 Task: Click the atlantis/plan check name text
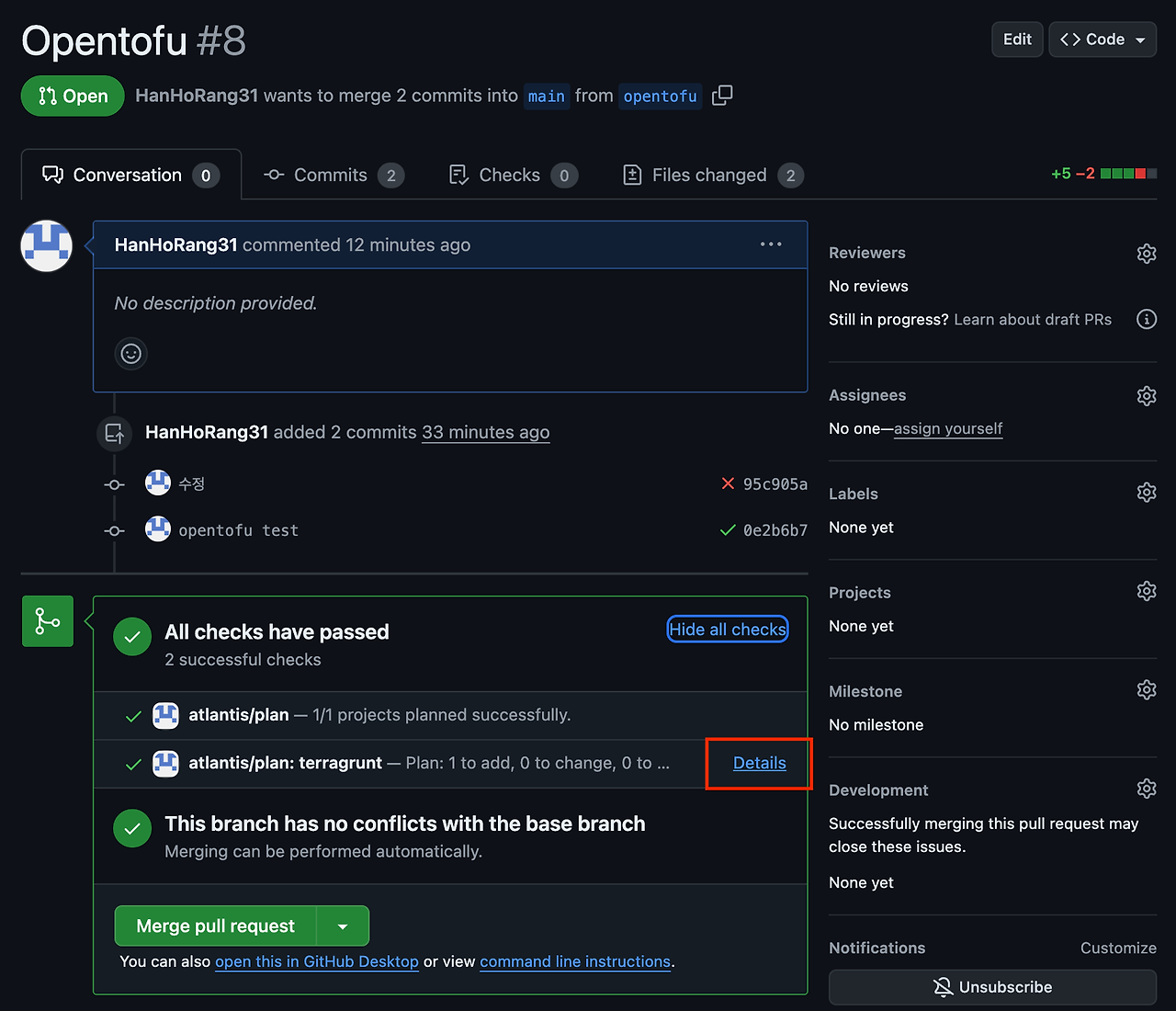(239, 714)
